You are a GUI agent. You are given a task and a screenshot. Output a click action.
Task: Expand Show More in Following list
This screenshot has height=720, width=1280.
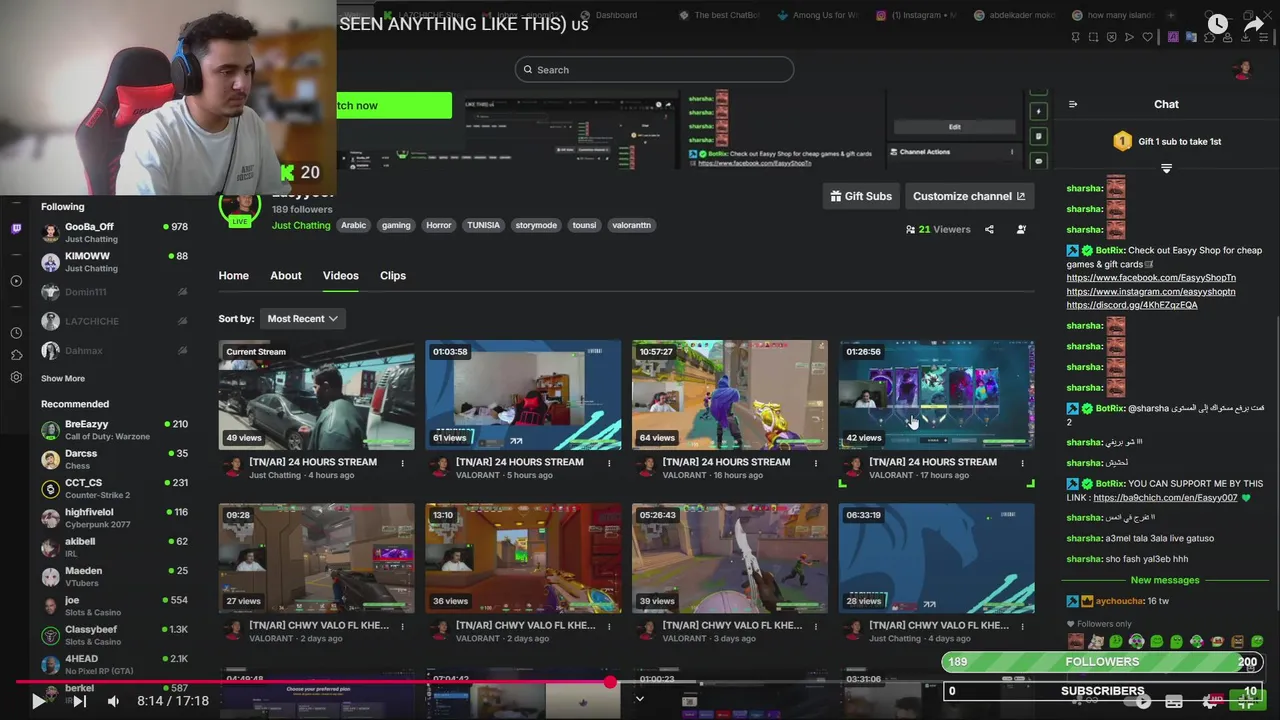(63, 378)
